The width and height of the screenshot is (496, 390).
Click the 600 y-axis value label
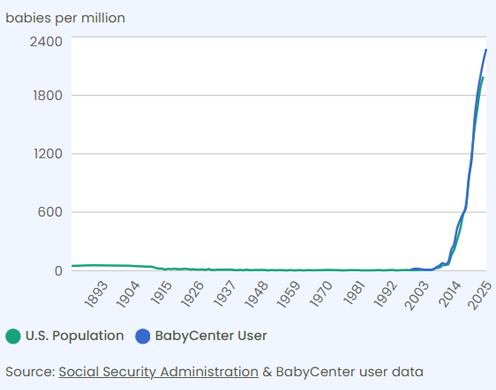pyautogui.click(x=50, y=212)
